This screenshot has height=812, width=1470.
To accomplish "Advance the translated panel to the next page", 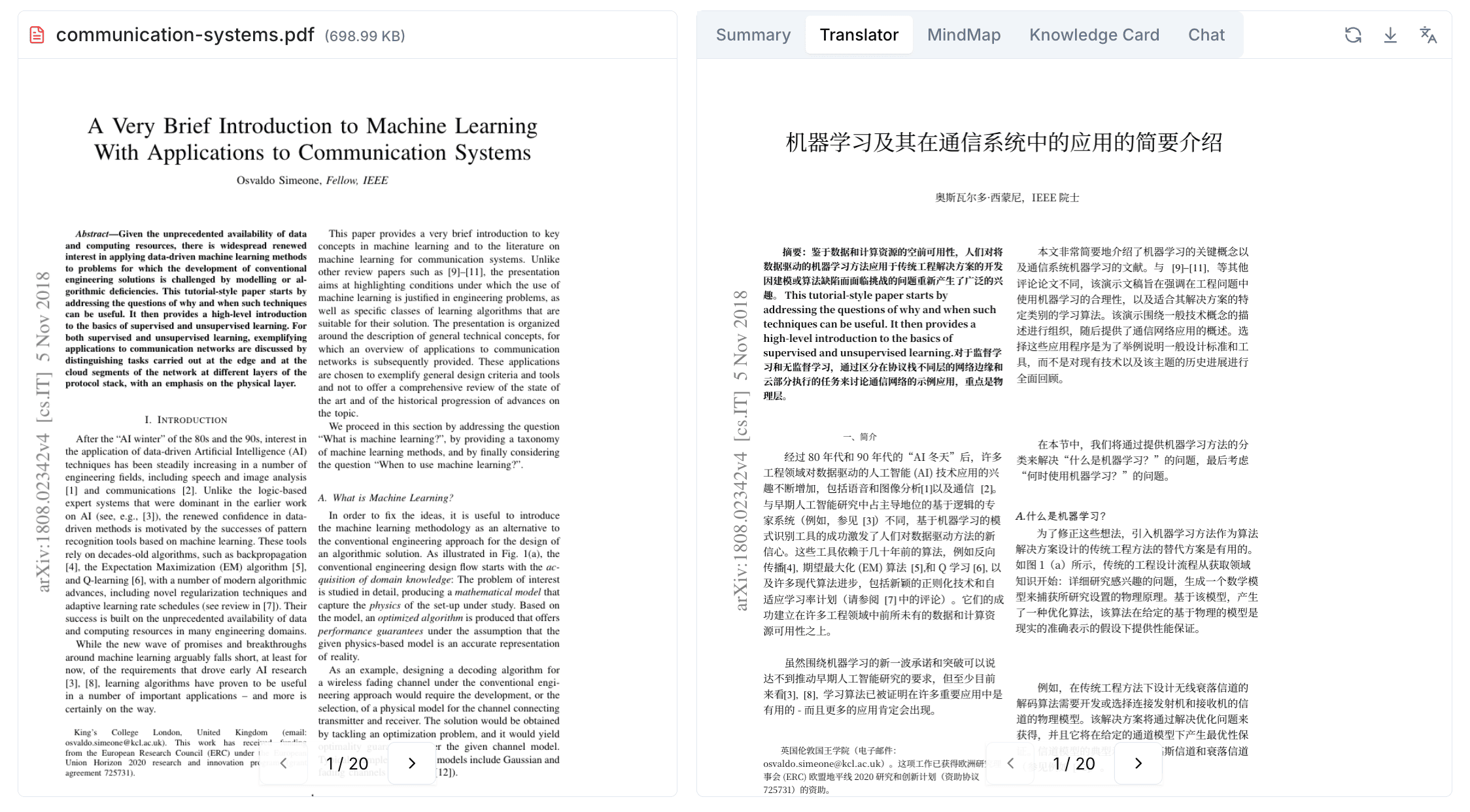I will point(1138,762).
